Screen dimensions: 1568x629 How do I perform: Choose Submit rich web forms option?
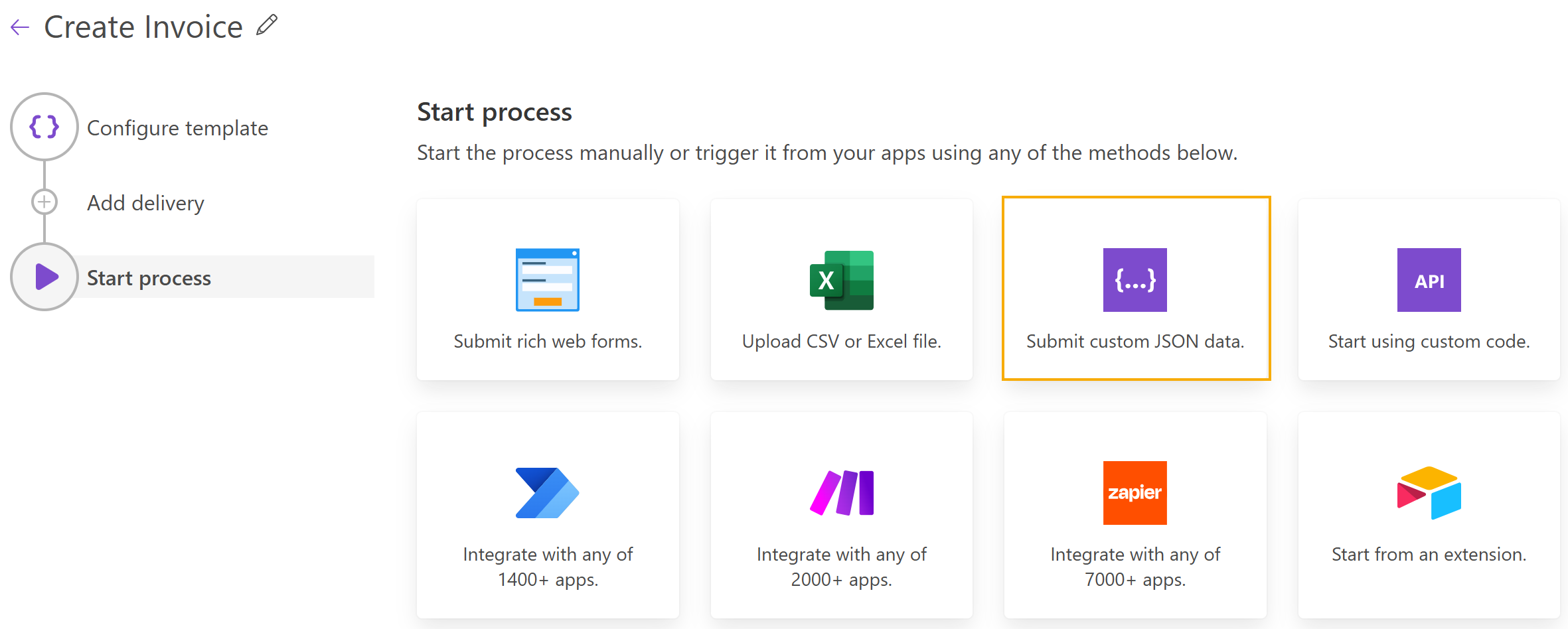click(548, 289)
